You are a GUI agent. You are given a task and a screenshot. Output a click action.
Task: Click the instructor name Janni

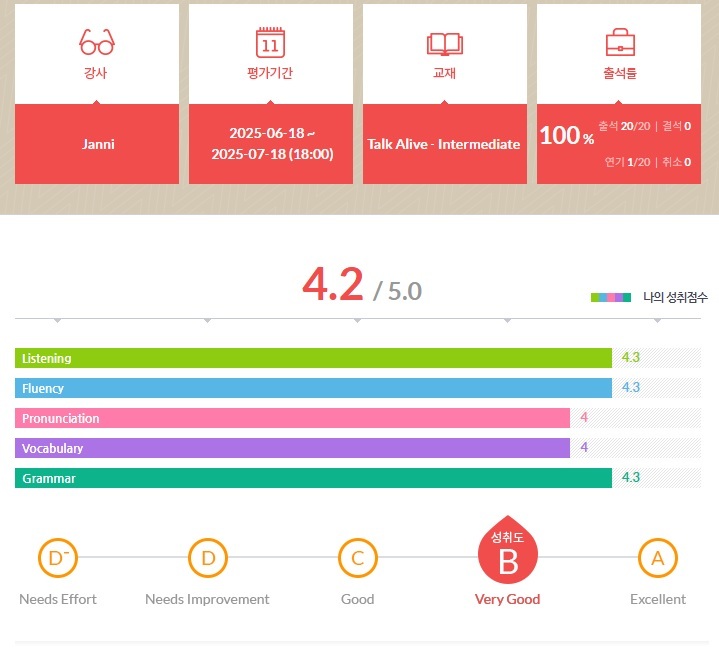[x=98, y=144]
